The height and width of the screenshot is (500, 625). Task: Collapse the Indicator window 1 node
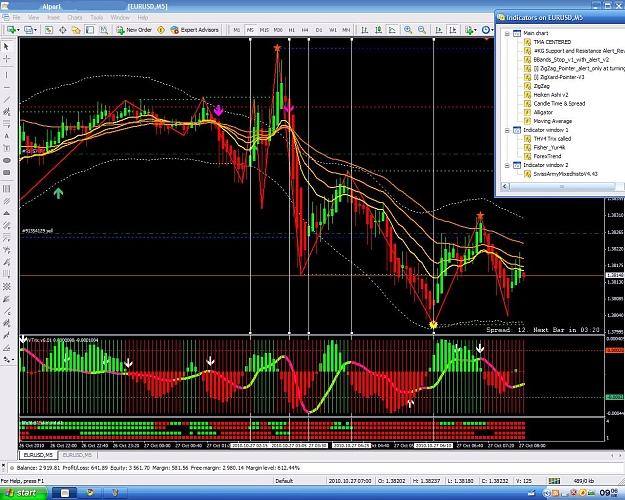pyautogui.click(x=507, y=130)
